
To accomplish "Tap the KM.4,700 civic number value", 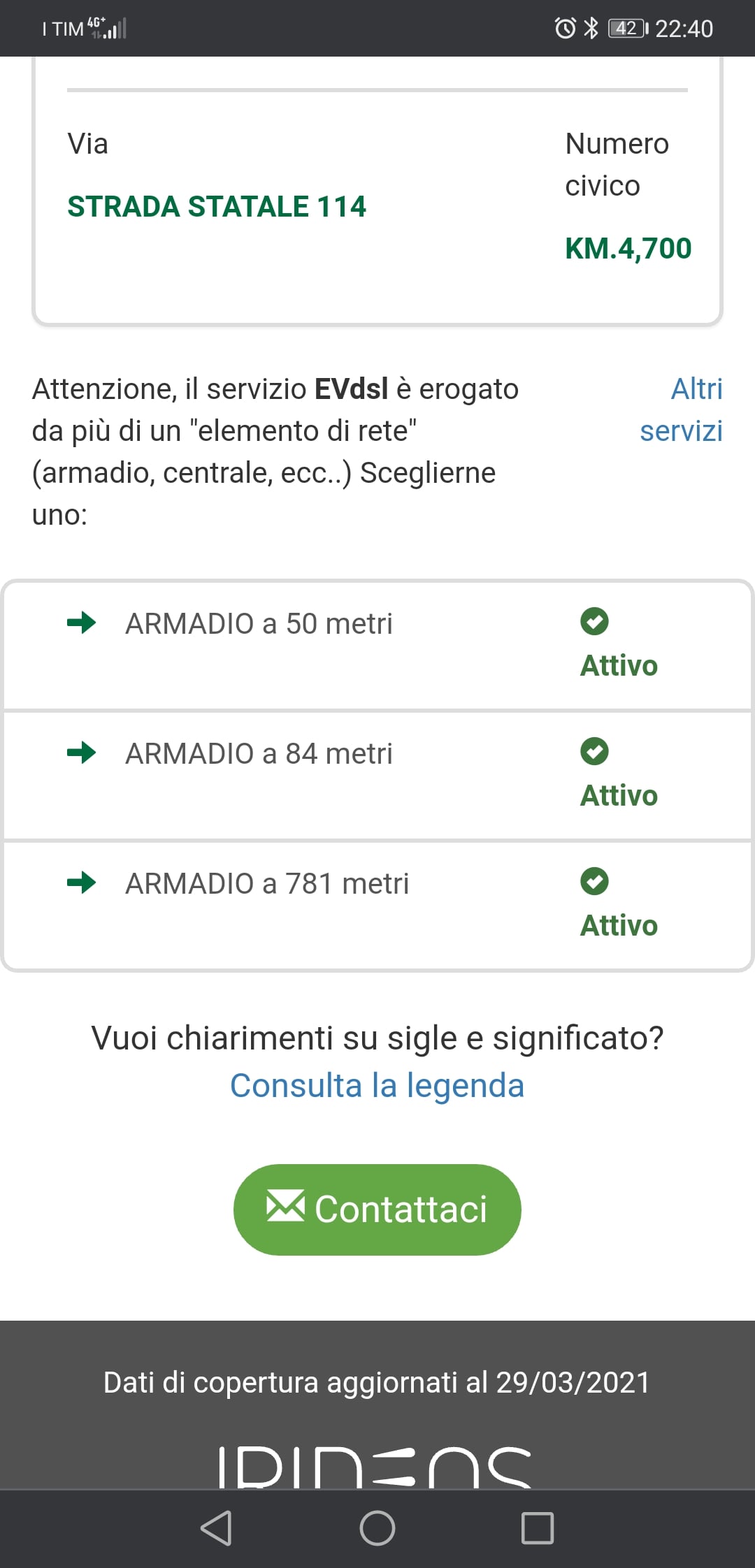I will 628,249.
